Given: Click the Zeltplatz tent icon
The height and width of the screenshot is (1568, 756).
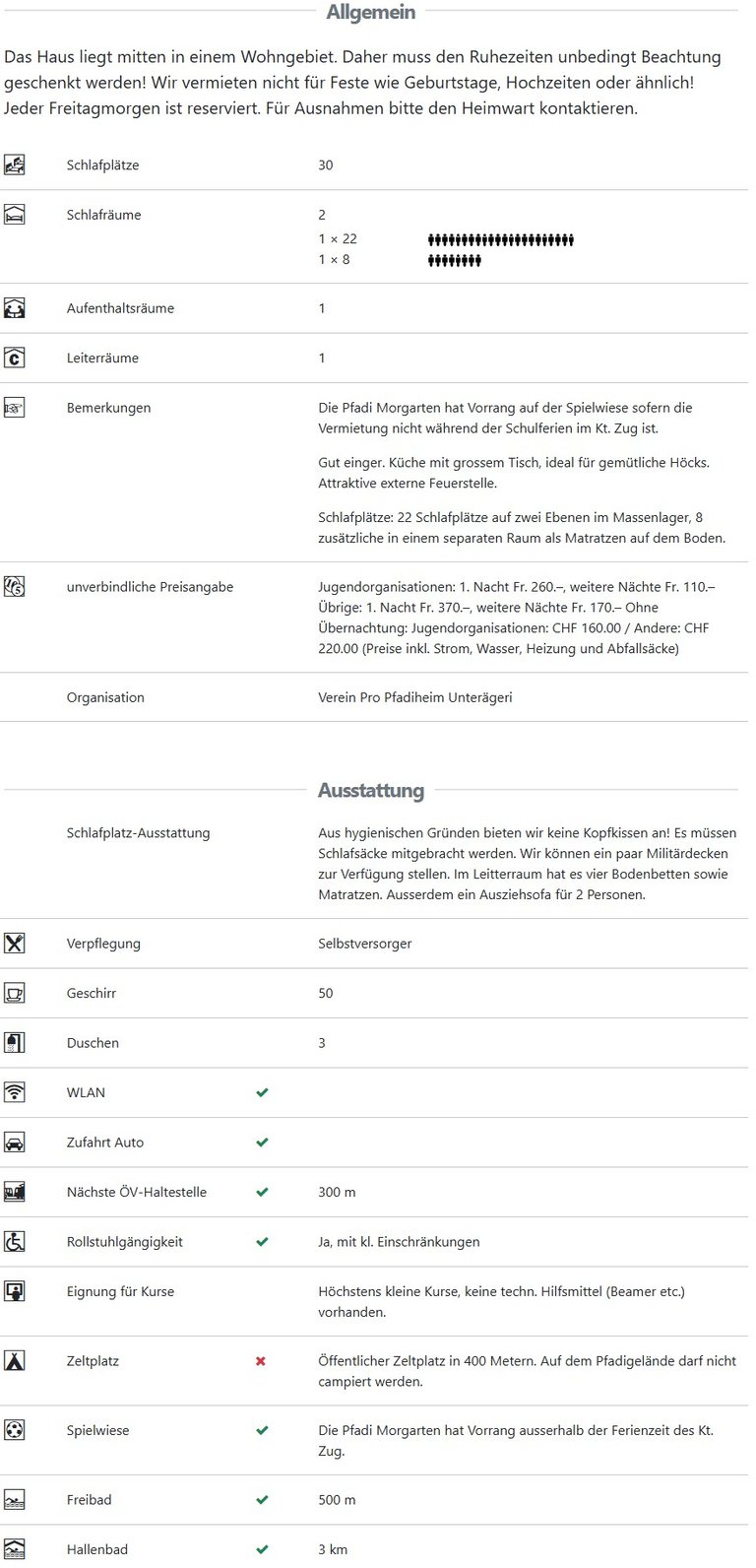Looking at the screenshot, I should pyautogui.click(x=15, y=1361).
